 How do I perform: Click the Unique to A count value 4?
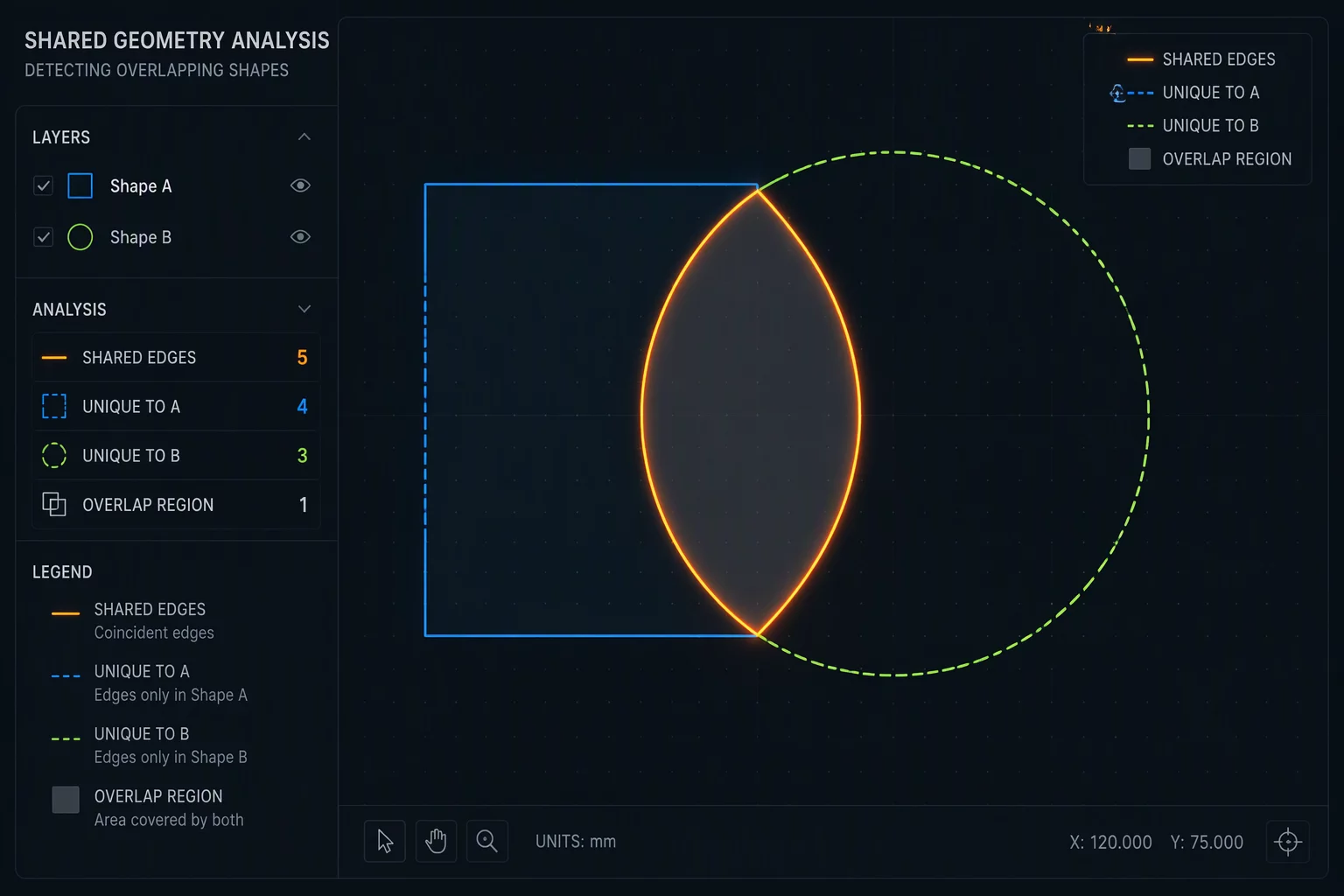[x=302, y=407]
